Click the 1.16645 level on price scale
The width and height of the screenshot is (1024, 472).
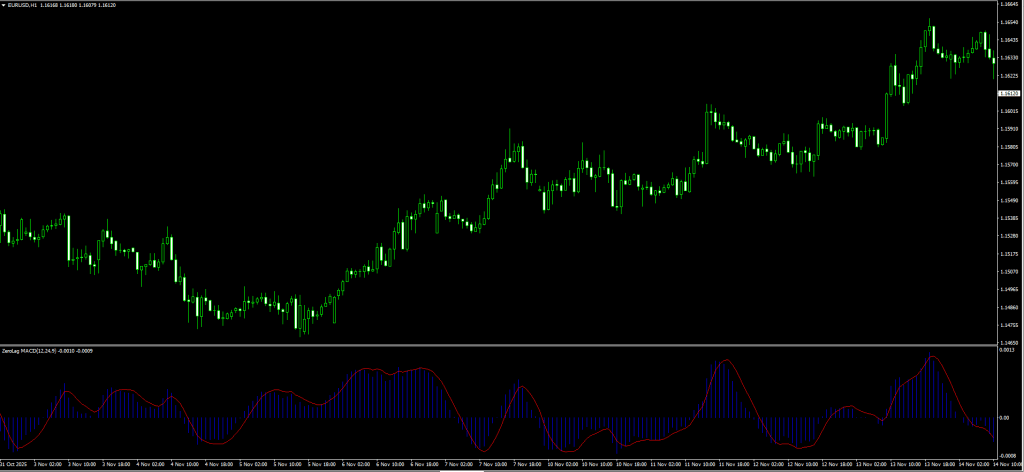tap(1008, 5)
